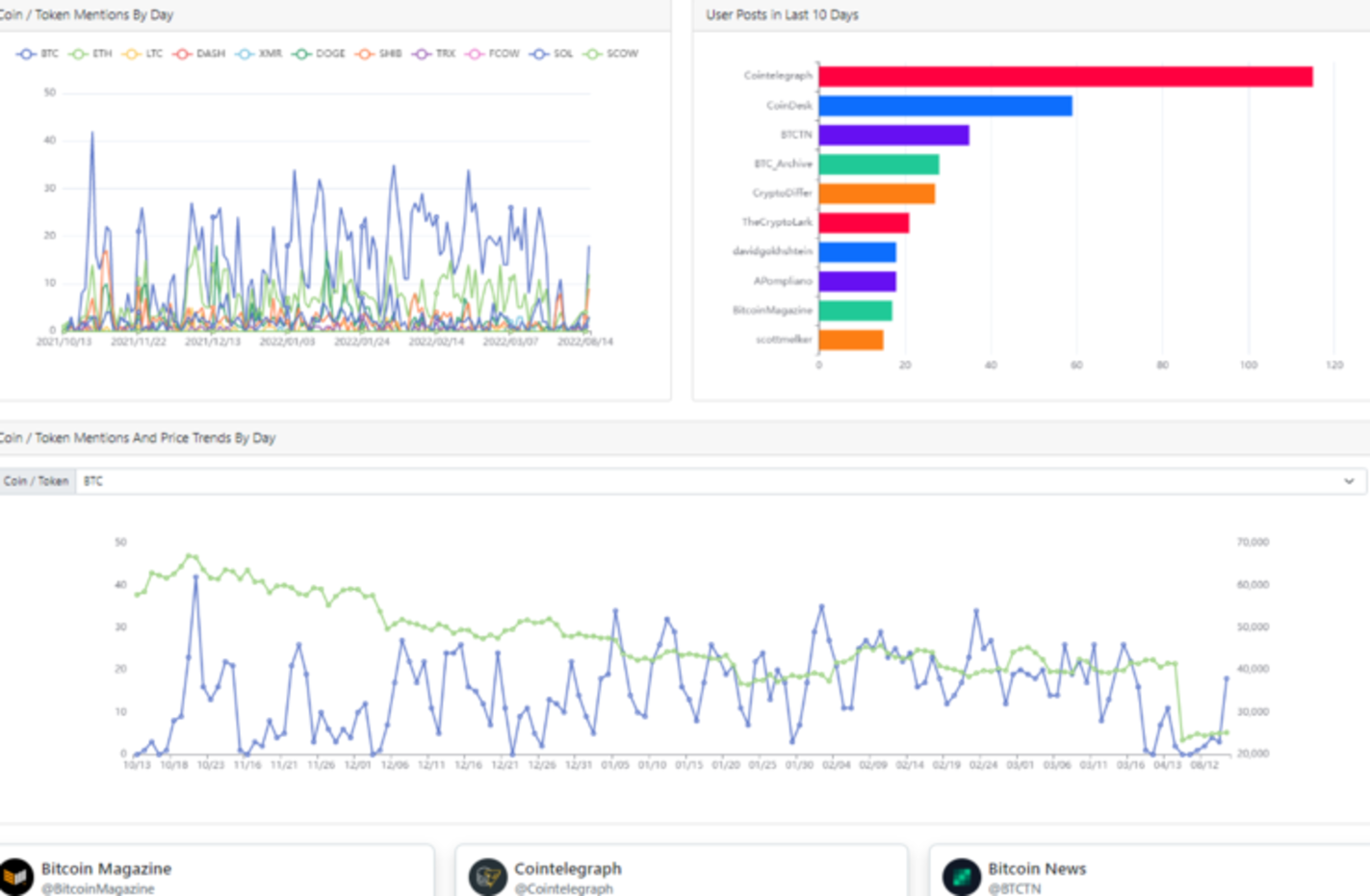Toggle the SOL legend entry
1370x896 pixels.
[x=551, y=54]
